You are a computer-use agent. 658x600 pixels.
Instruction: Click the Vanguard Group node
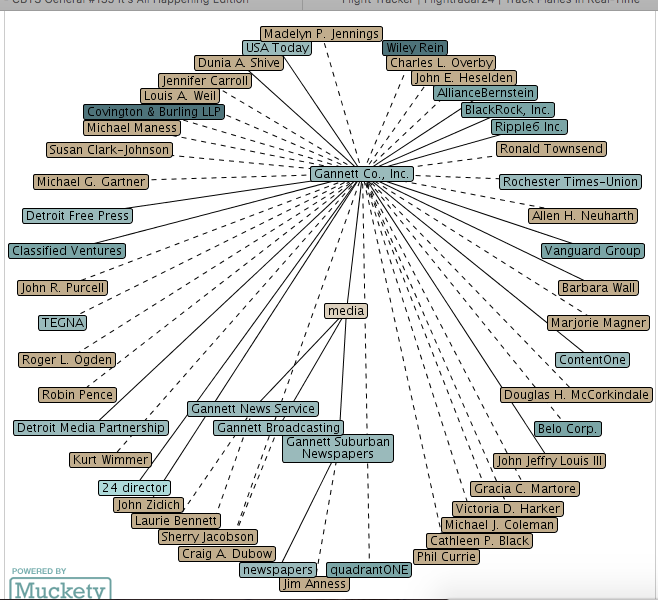point(593,251)
